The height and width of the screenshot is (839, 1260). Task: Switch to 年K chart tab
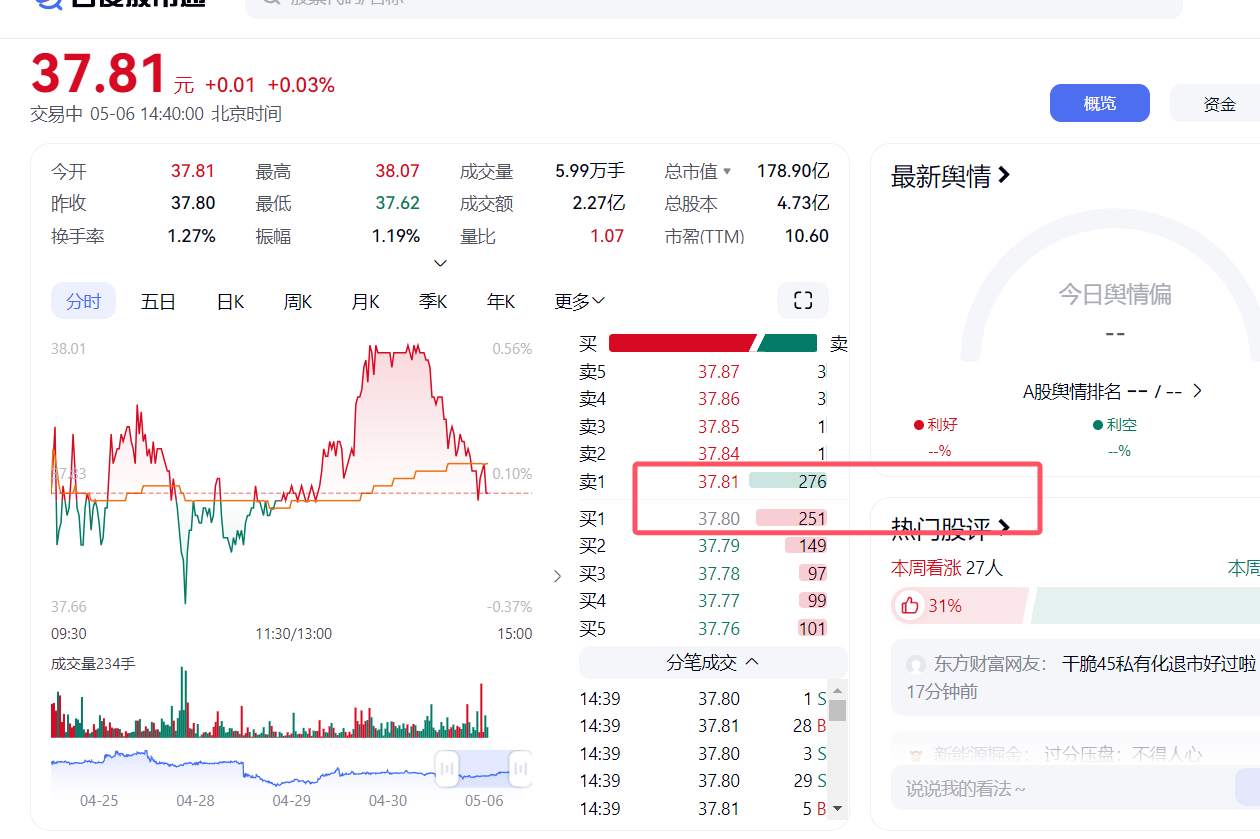point(501,301)
